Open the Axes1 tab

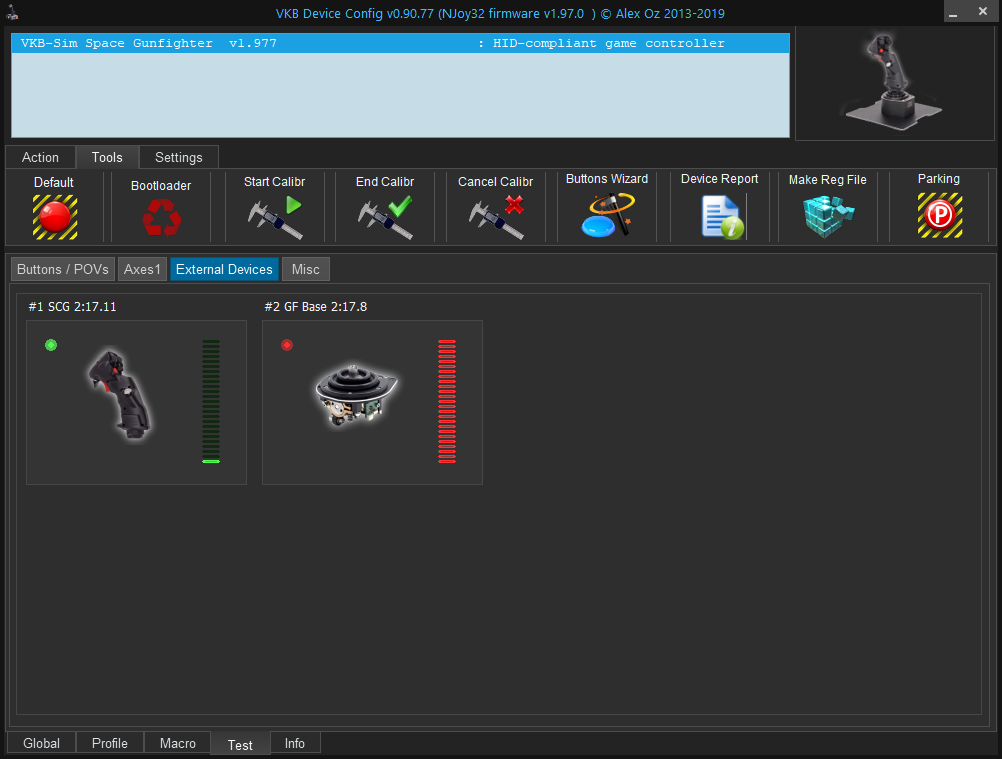[142, 269]
